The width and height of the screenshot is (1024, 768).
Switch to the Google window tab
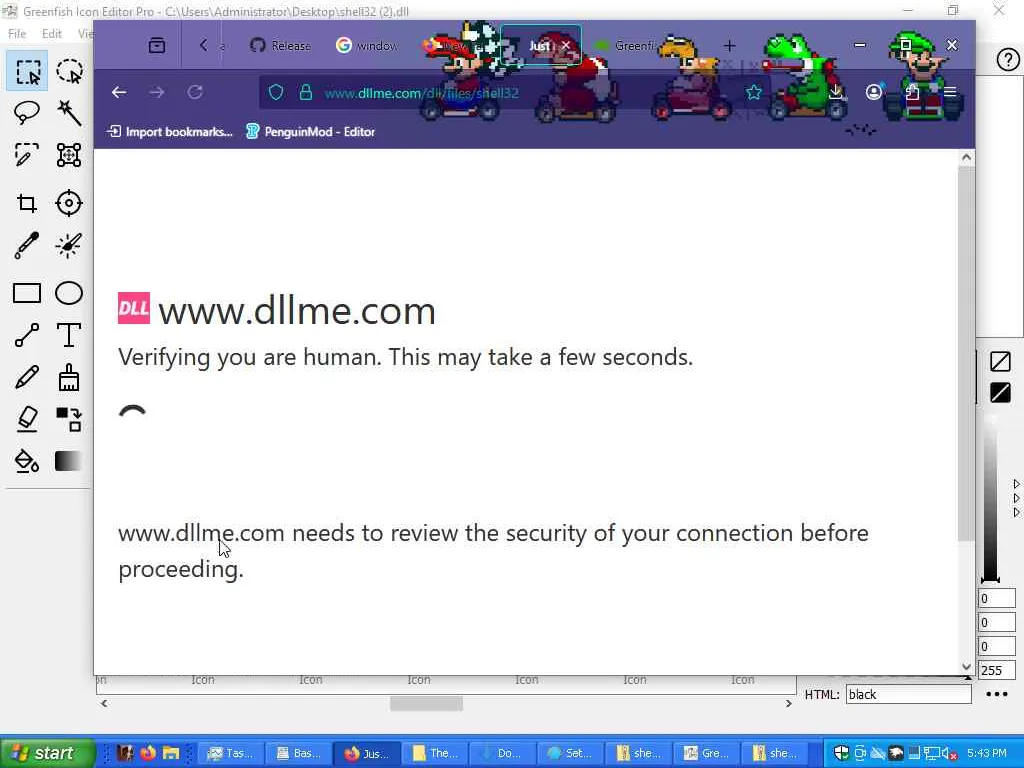[x=367, y=46]
